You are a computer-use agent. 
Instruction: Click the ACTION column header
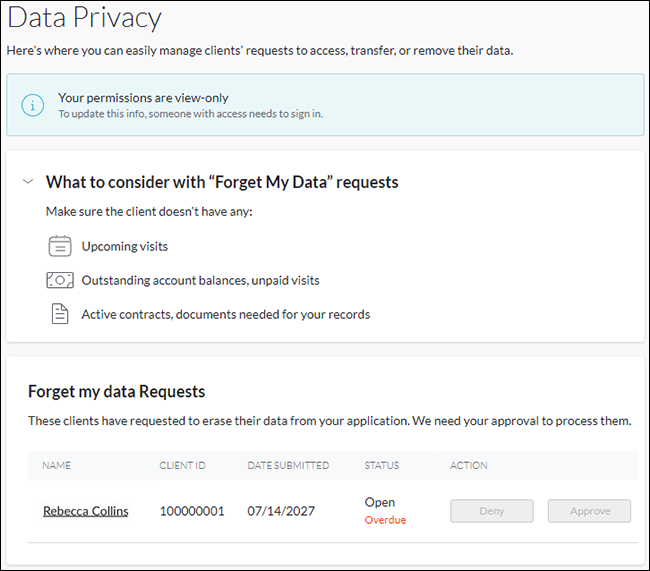click(x=469, y=465)
